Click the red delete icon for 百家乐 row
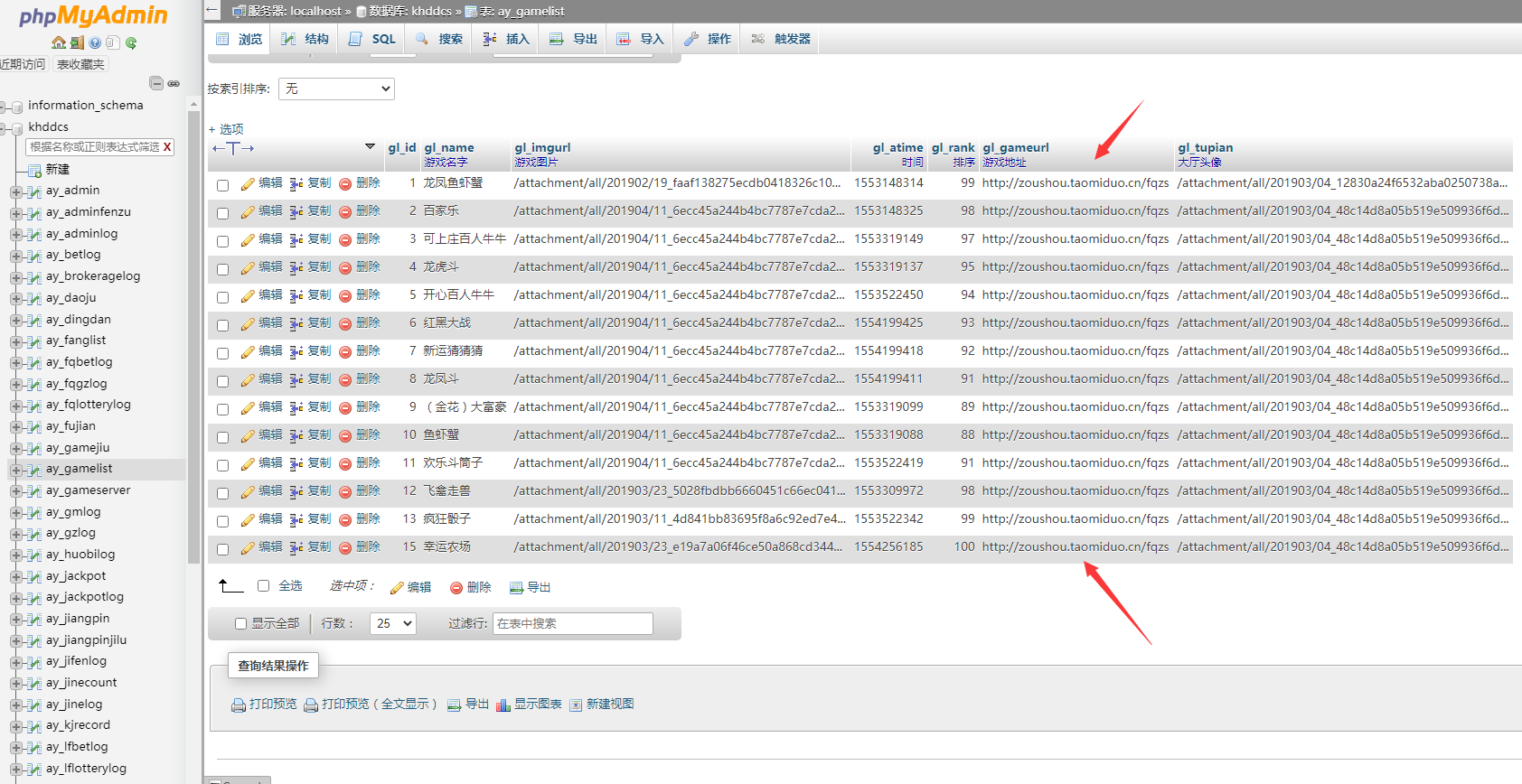This screenshot has width=1522, height=784. tap(345, 212)
